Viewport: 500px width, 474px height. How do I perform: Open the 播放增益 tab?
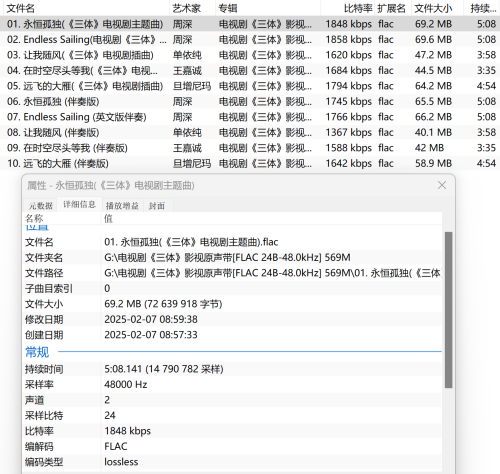click(122, 206)
